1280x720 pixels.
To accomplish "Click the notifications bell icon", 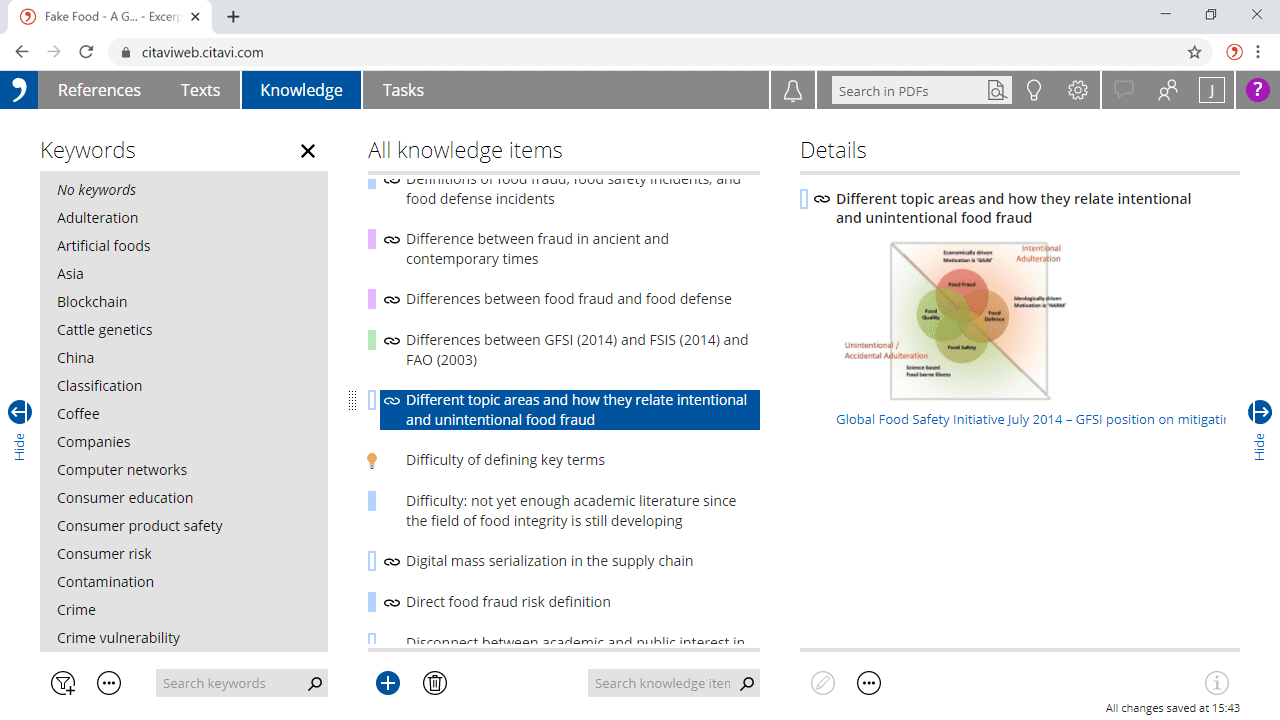I will point(793,91).
